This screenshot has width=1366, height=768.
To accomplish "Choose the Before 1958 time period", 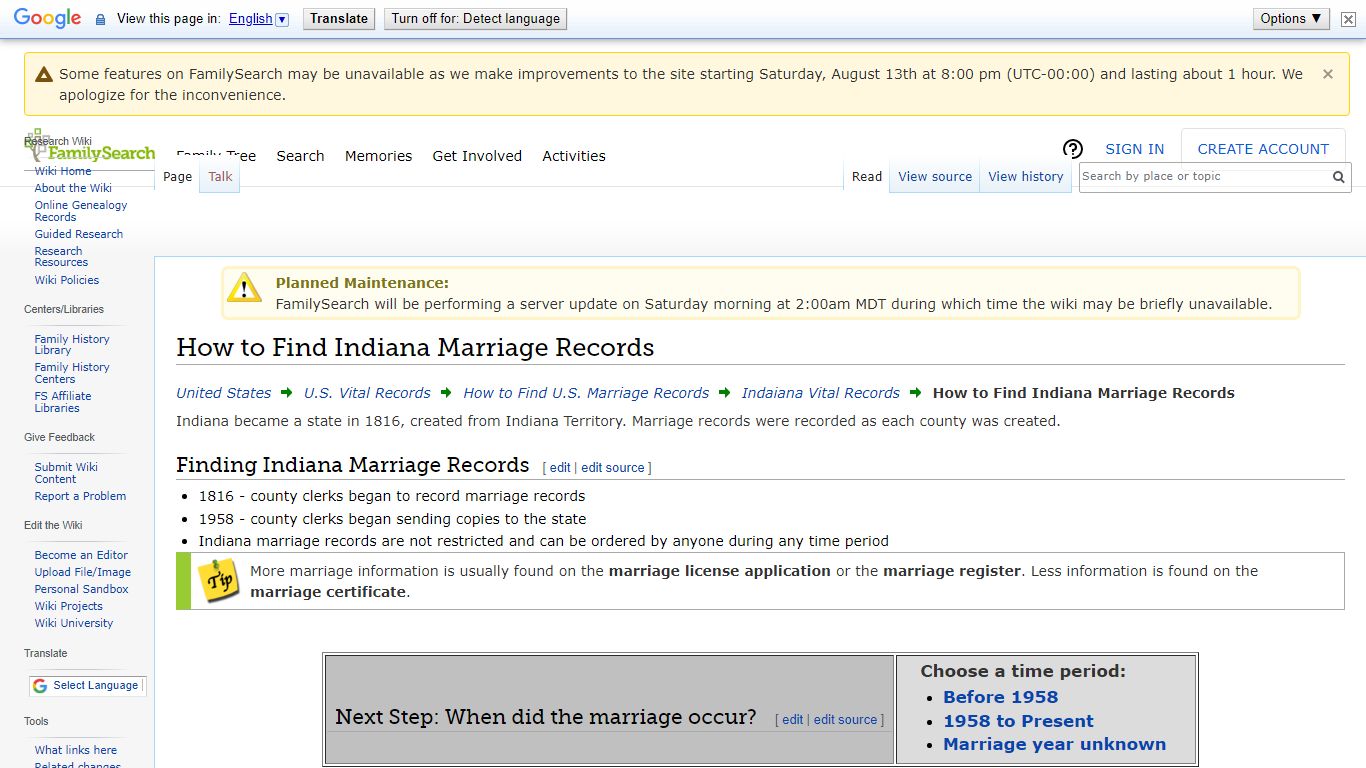I will (1000, 697).
